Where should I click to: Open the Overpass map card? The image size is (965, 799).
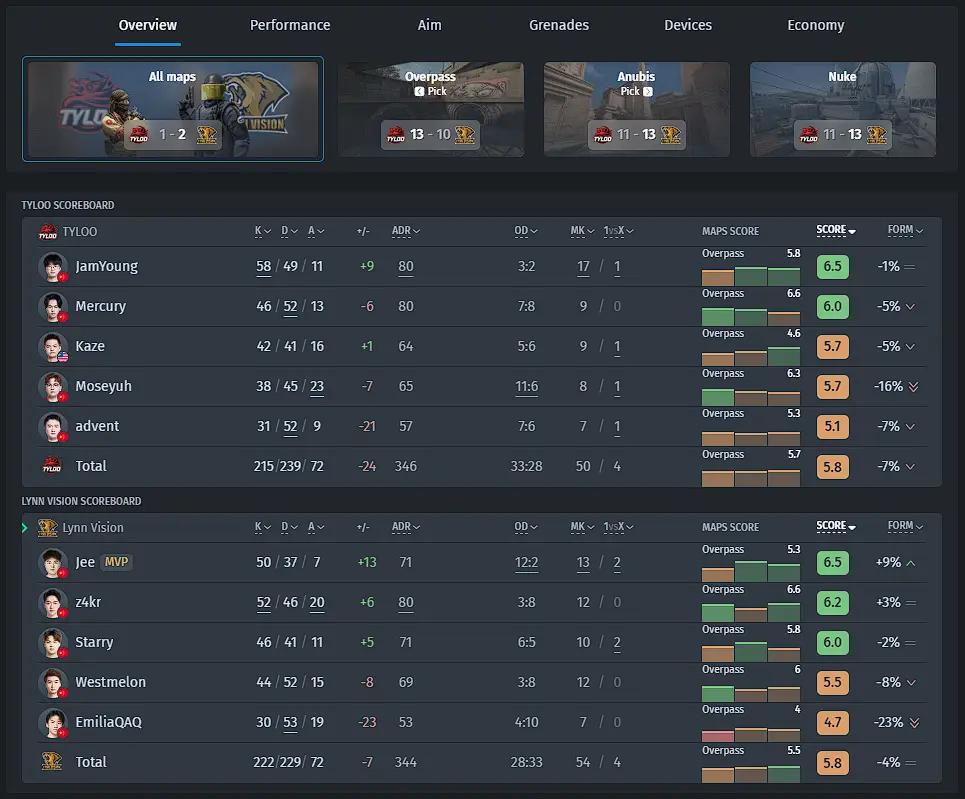point(431,109)
